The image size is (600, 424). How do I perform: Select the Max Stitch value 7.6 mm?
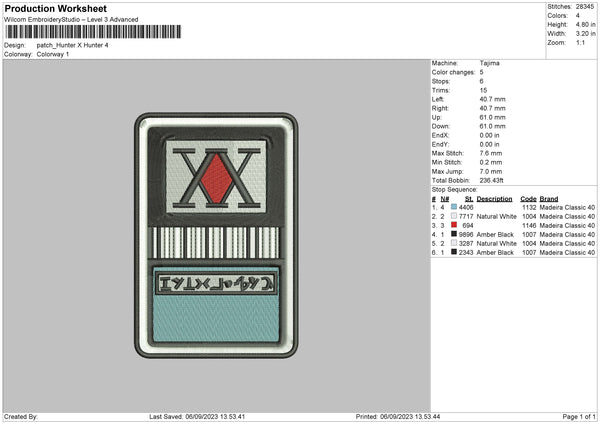click(x=491, y=153)
